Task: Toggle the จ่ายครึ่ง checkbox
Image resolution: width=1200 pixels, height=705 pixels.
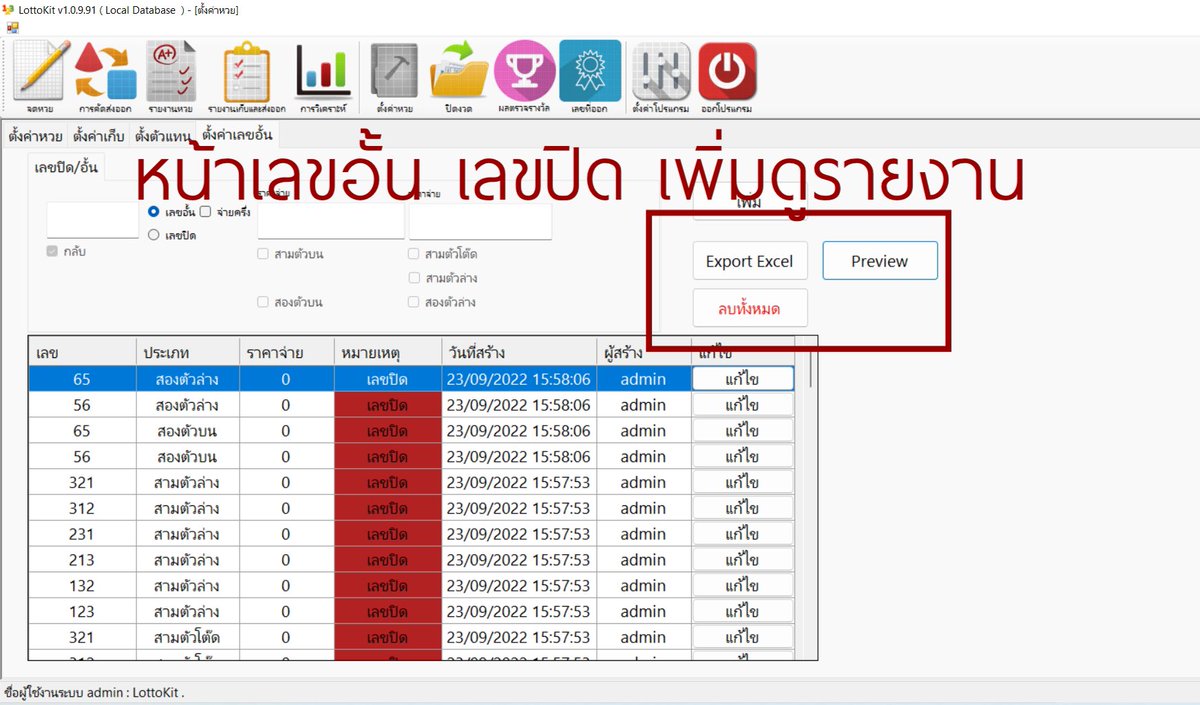Action: click(205, 212)
